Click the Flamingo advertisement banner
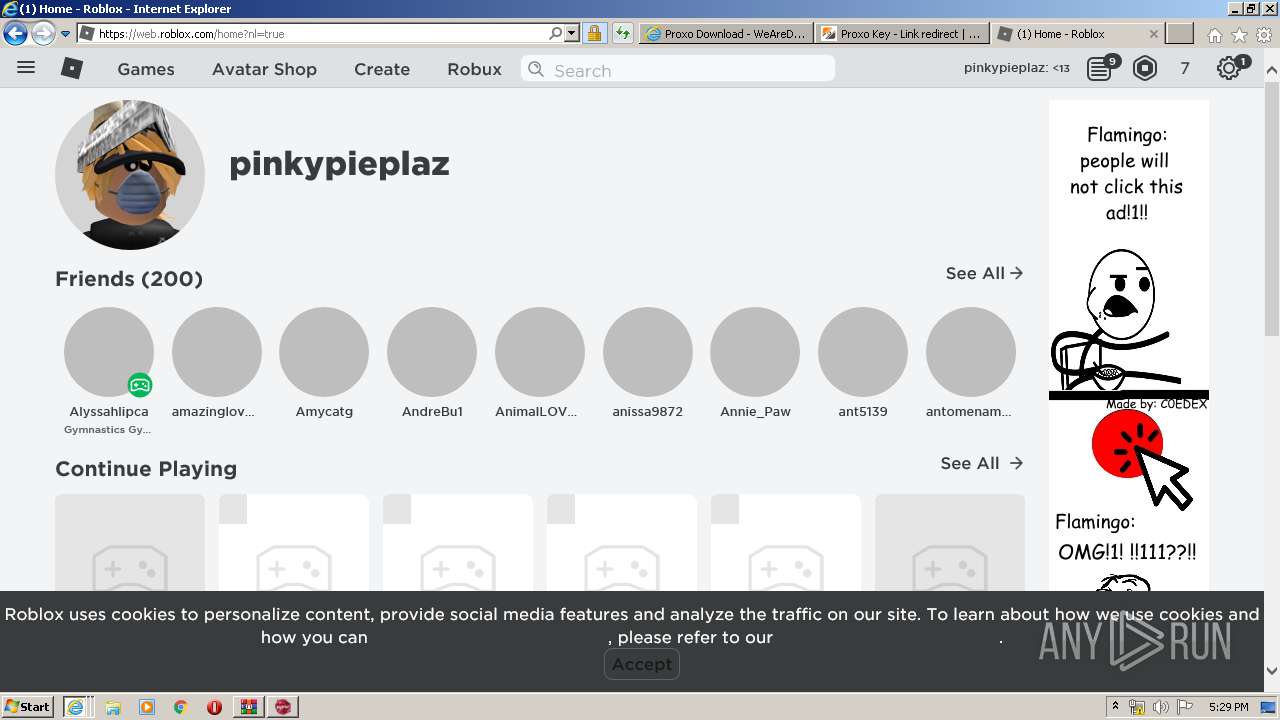This screenshot has height=720, width=1280. (x=1129, y=345)
